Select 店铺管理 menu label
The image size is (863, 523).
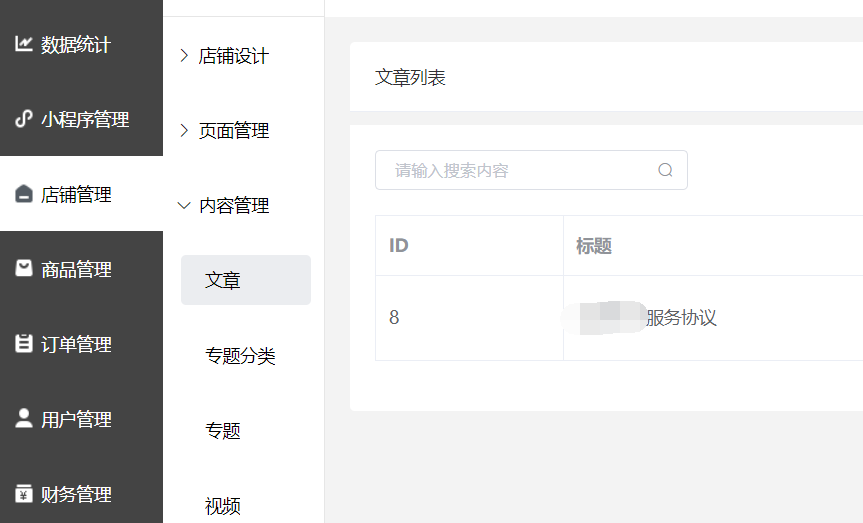[77, 194]
